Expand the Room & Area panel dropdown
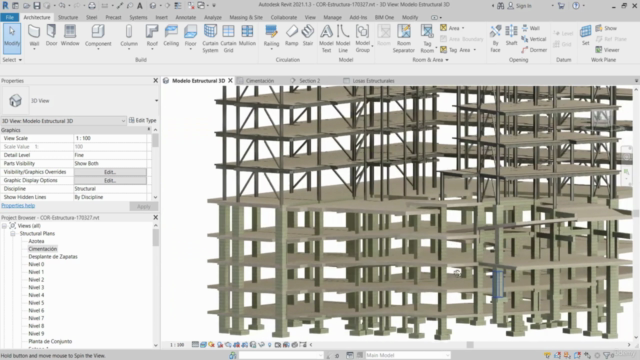This screenshot has height=360, width=640. click(430, 60)
